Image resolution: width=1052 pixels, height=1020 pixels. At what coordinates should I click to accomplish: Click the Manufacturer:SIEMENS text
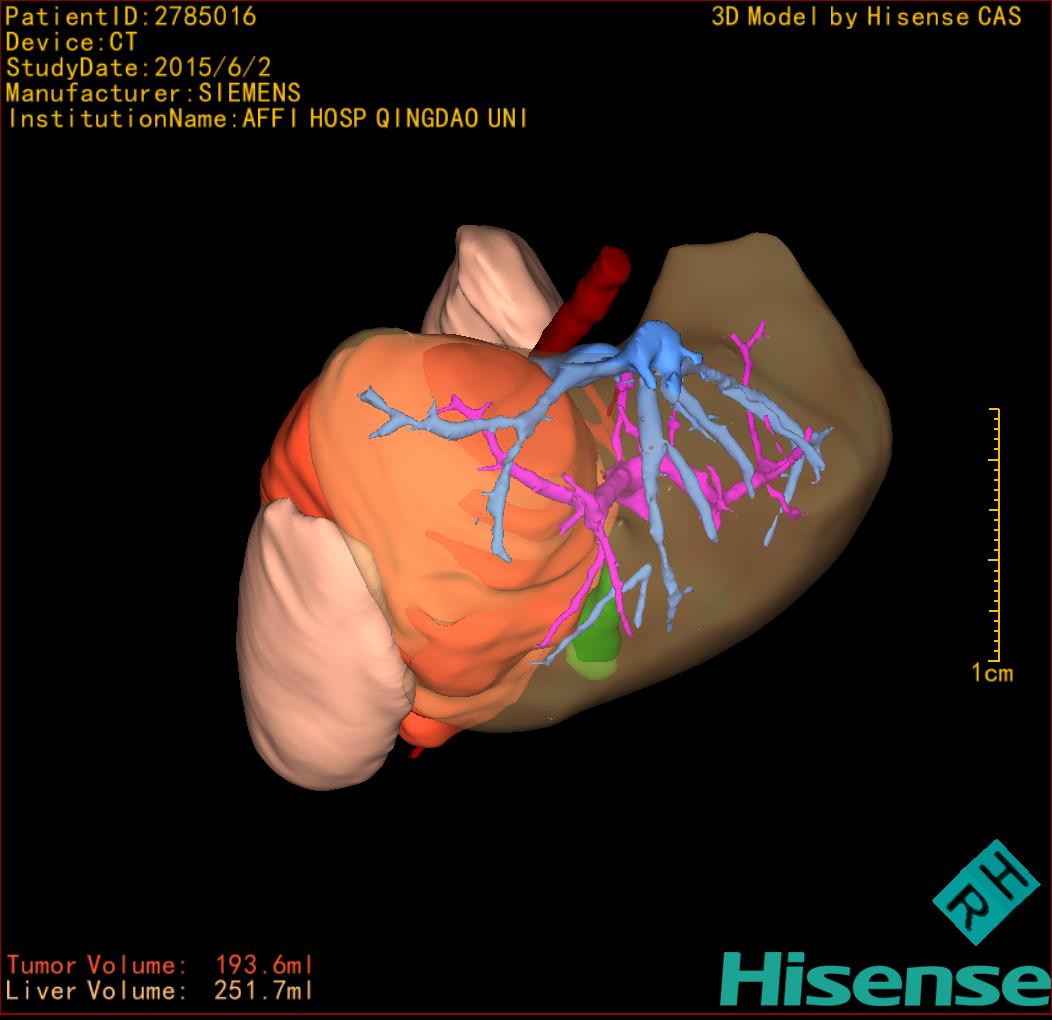(153, 93)
